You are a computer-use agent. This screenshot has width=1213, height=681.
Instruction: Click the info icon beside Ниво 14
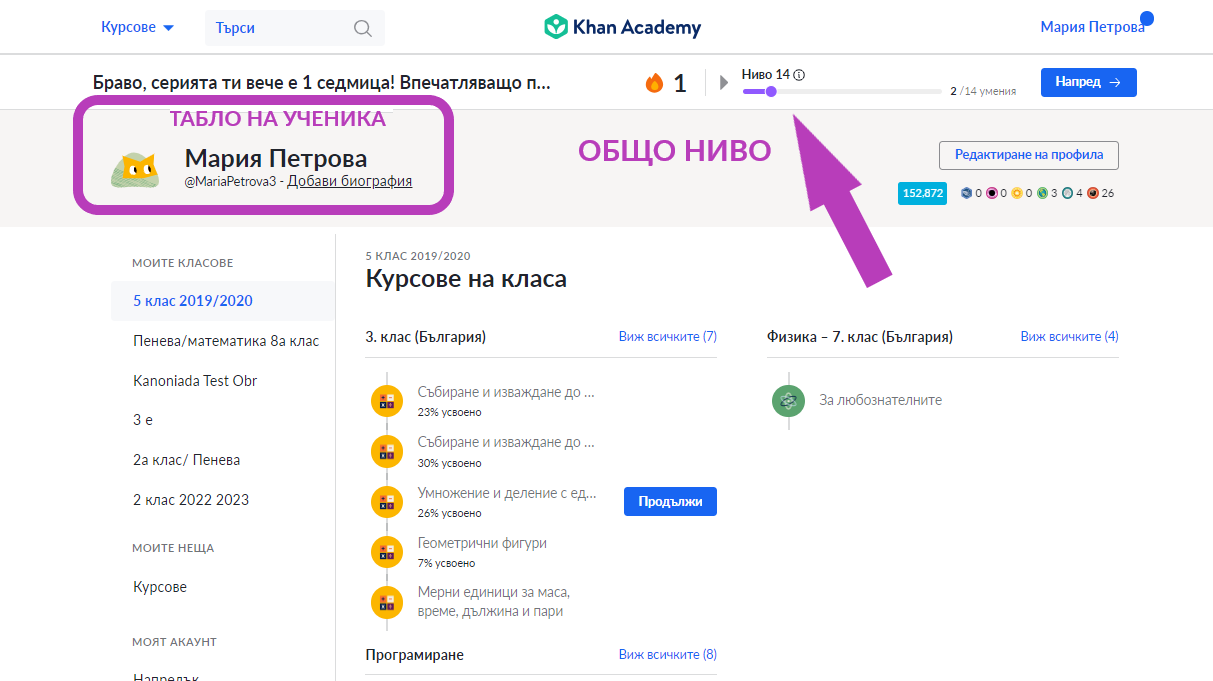point(799,74)
